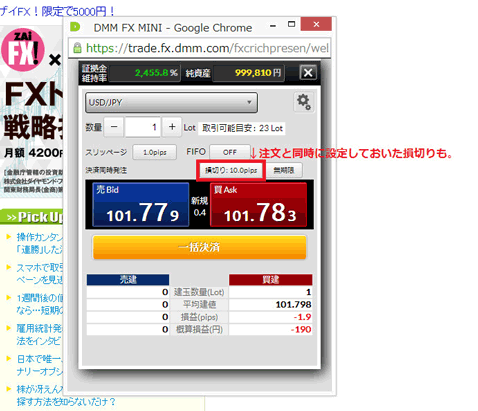Viewport: 478px width, 411px height.
Task: Click the green lock icon in address bar
Action: 77,48
